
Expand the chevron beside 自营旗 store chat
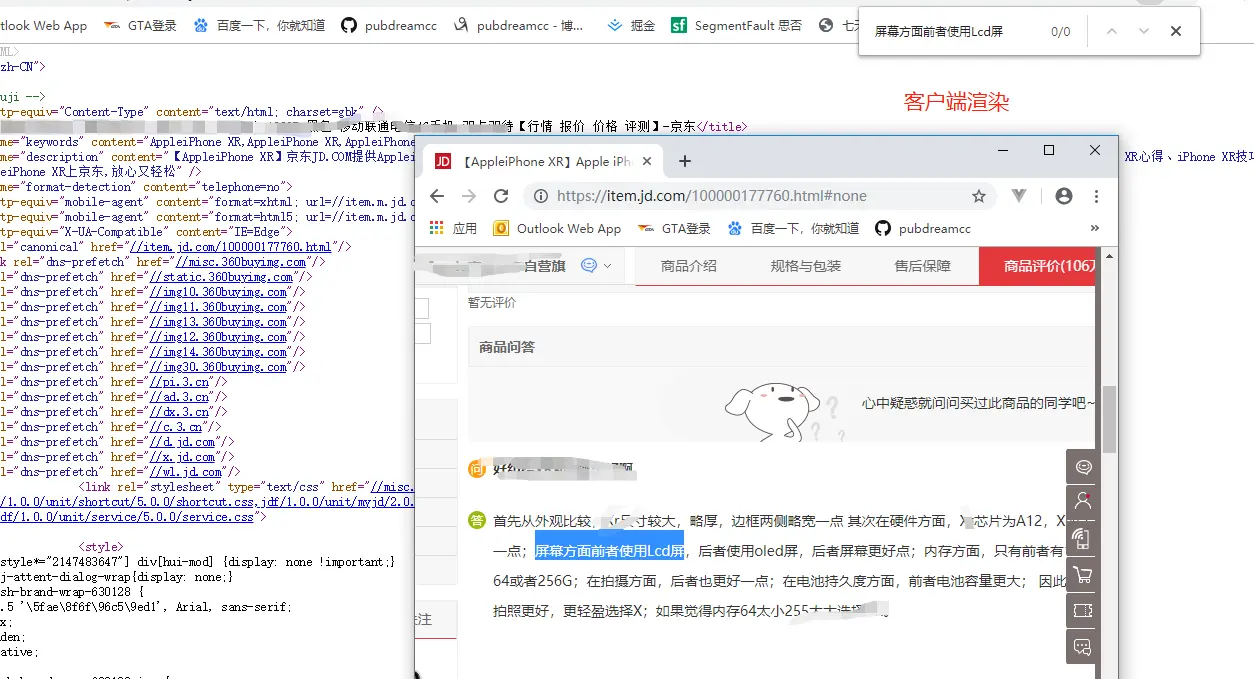click(x=607, y=266)
